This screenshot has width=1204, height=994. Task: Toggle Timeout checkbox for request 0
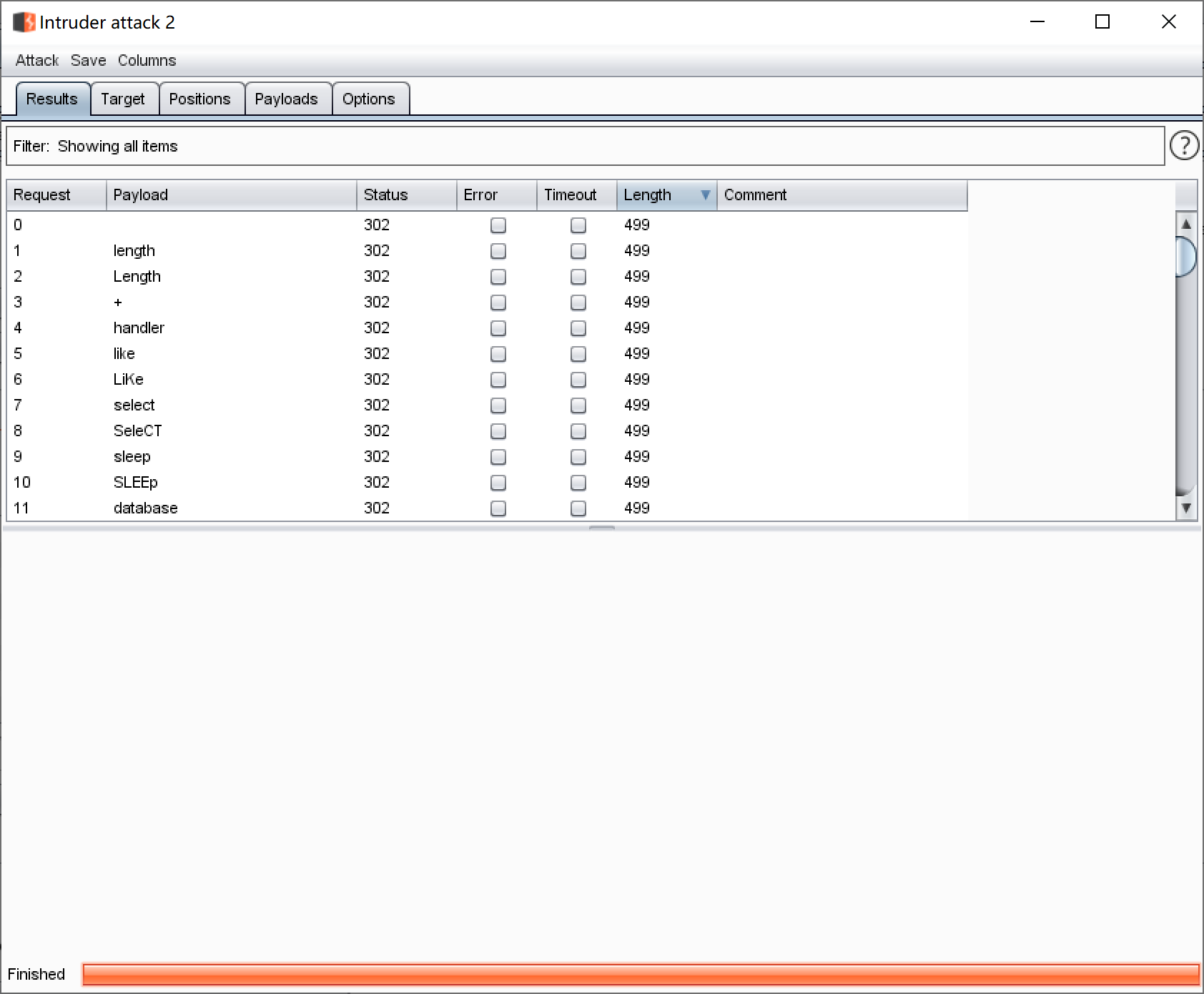[578, 225]
